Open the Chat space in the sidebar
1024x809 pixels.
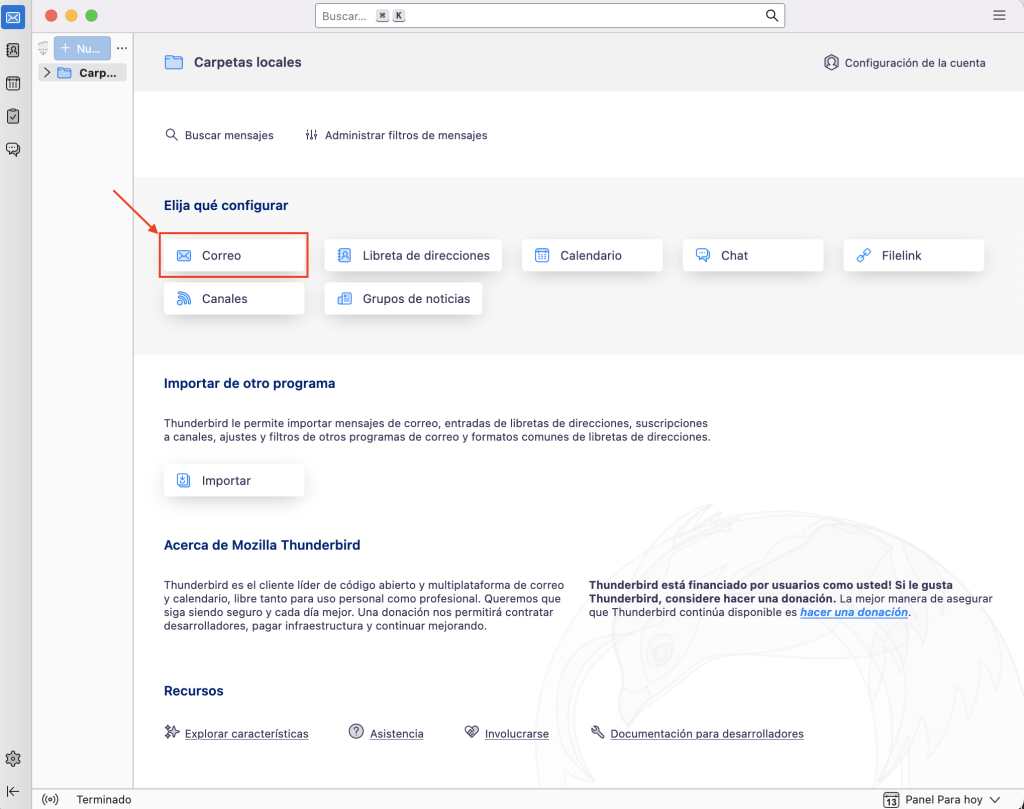click(13, 150)
